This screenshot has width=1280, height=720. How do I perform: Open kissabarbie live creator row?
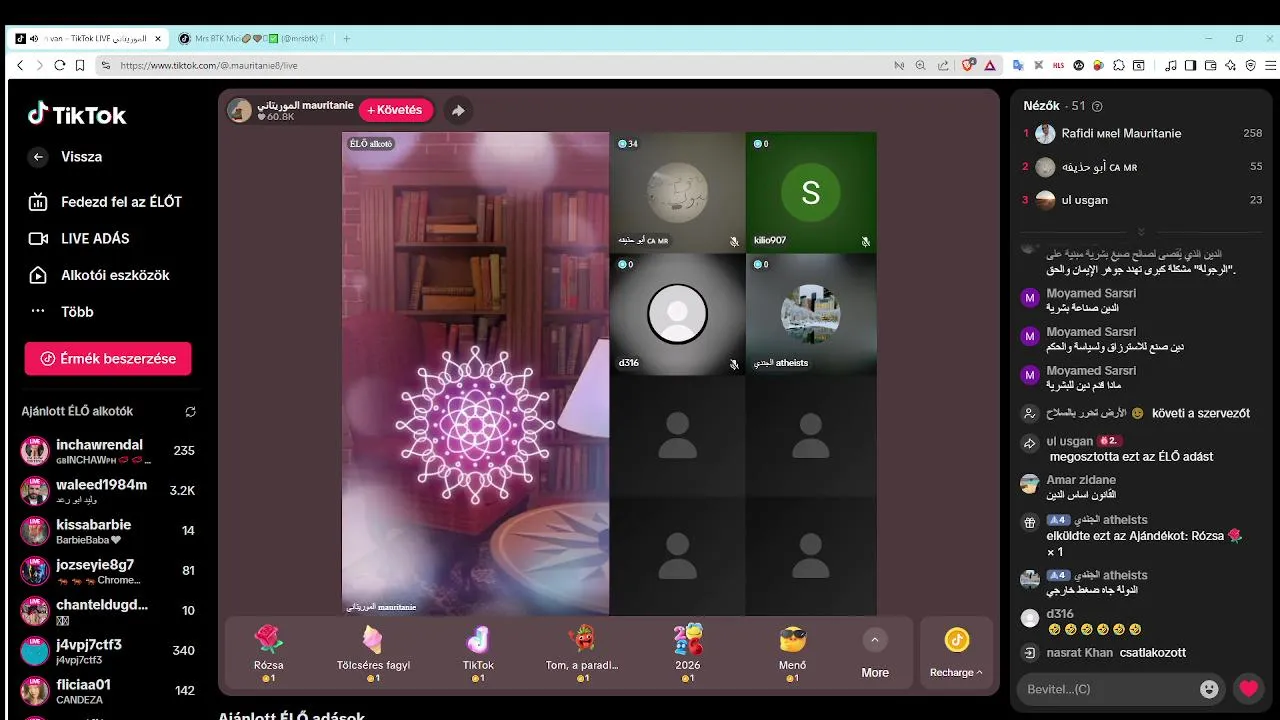click(x=108, y=531)
